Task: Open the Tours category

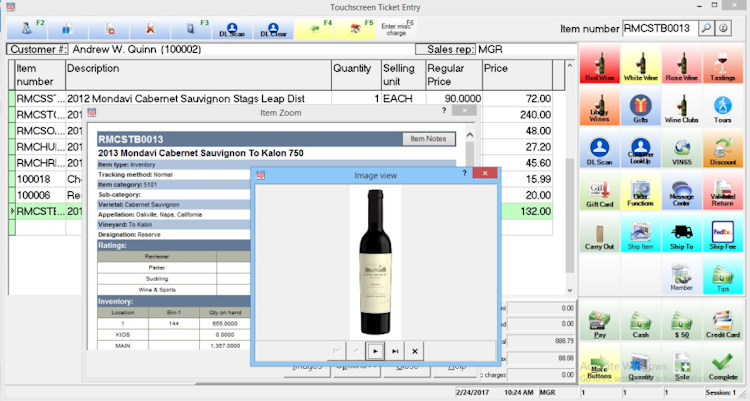Action: 723,106
